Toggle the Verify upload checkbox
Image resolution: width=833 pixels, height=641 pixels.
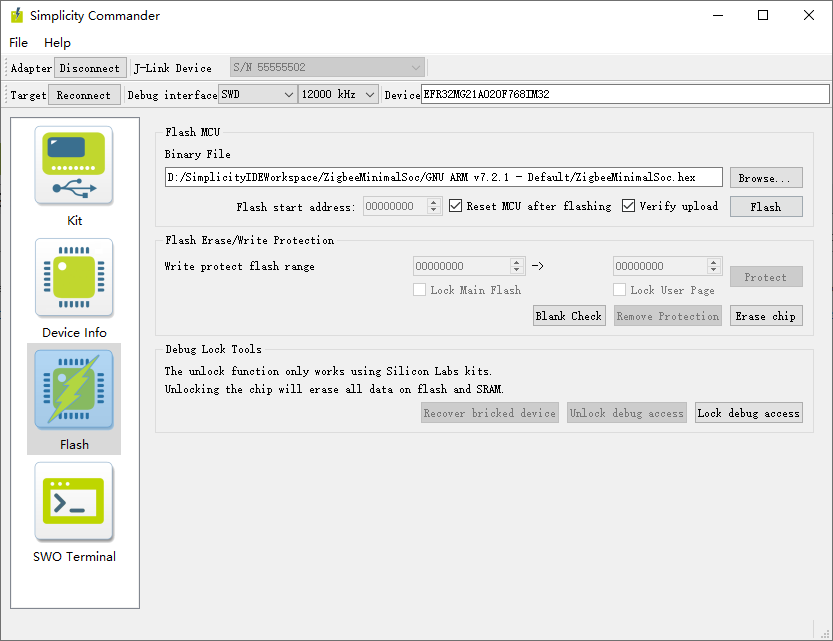point(629,206)
